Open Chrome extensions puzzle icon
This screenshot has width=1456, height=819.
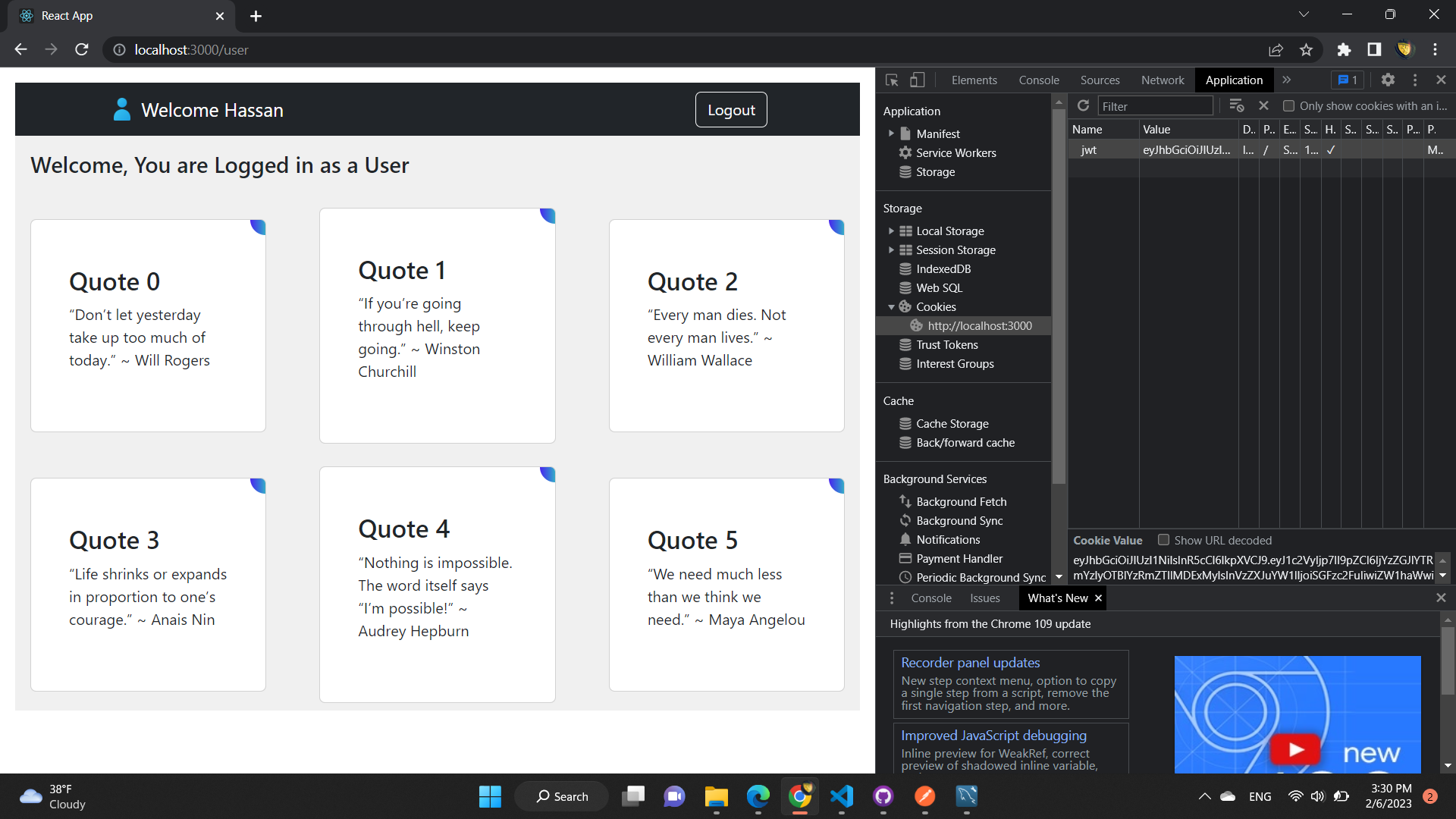(x=1344, y=49)
